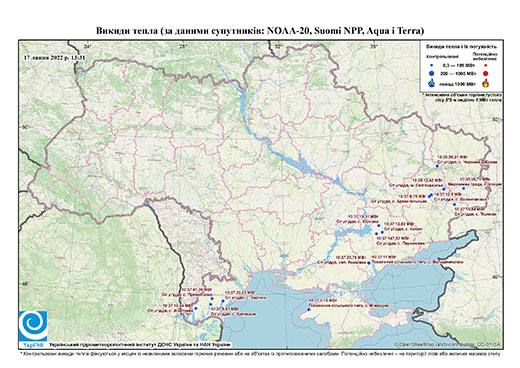This screenshot has width=520, height=368.
Task: Click the large blue circle legend symbol
Action: point(432,74)
